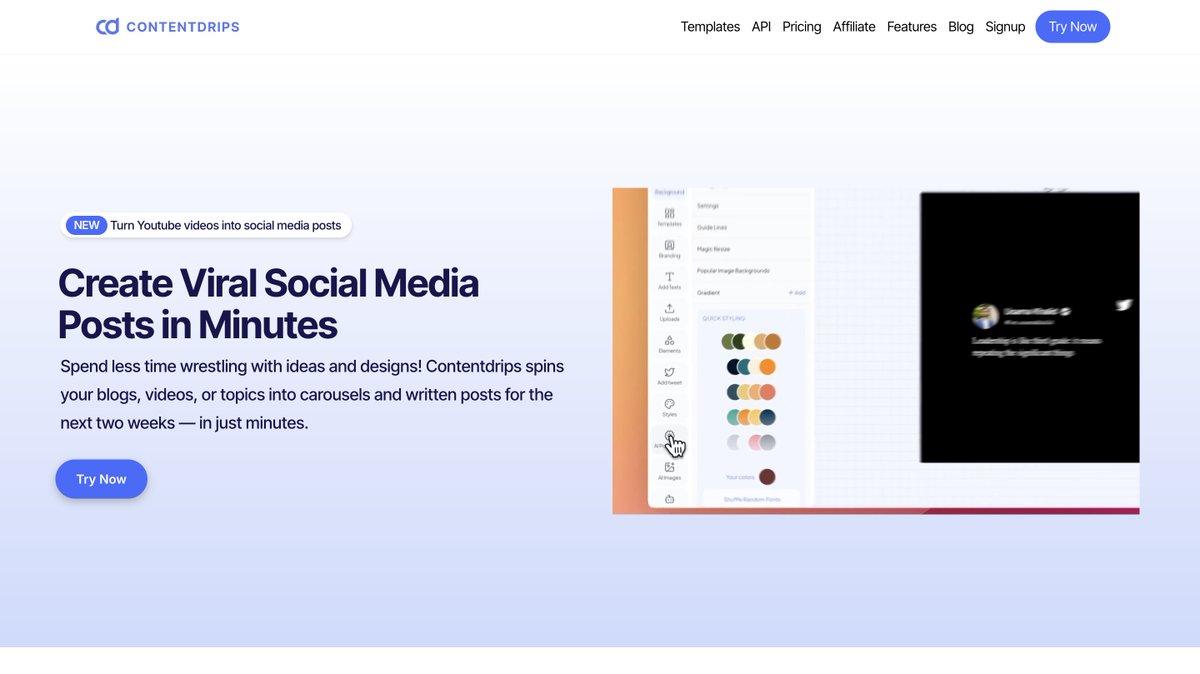Click the Shuffle Random Fonts button
Viewport: 1200px width, 674px height.
coord(752,499)
